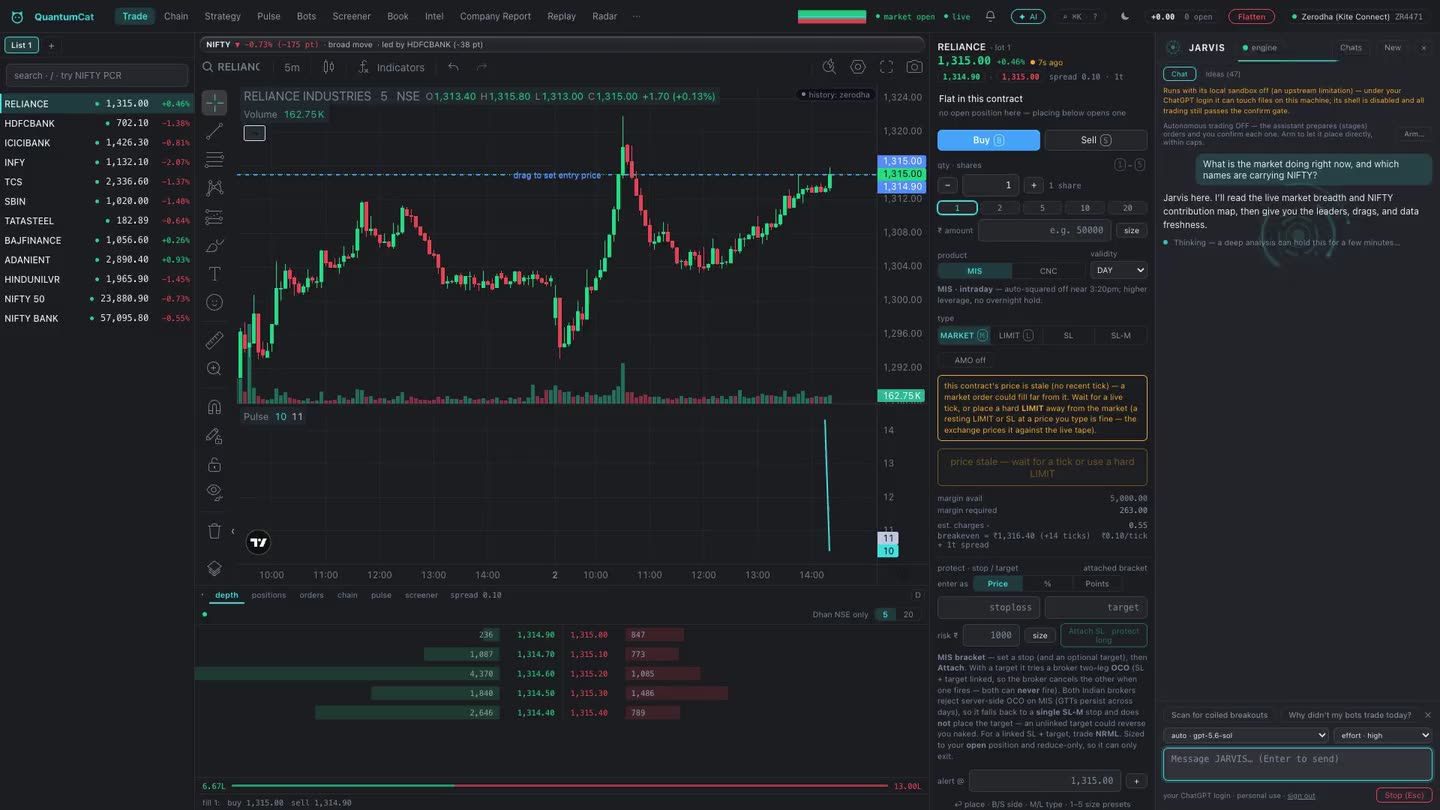Click the watchlist search field
1440x810 pixels.
pos(97,75)
